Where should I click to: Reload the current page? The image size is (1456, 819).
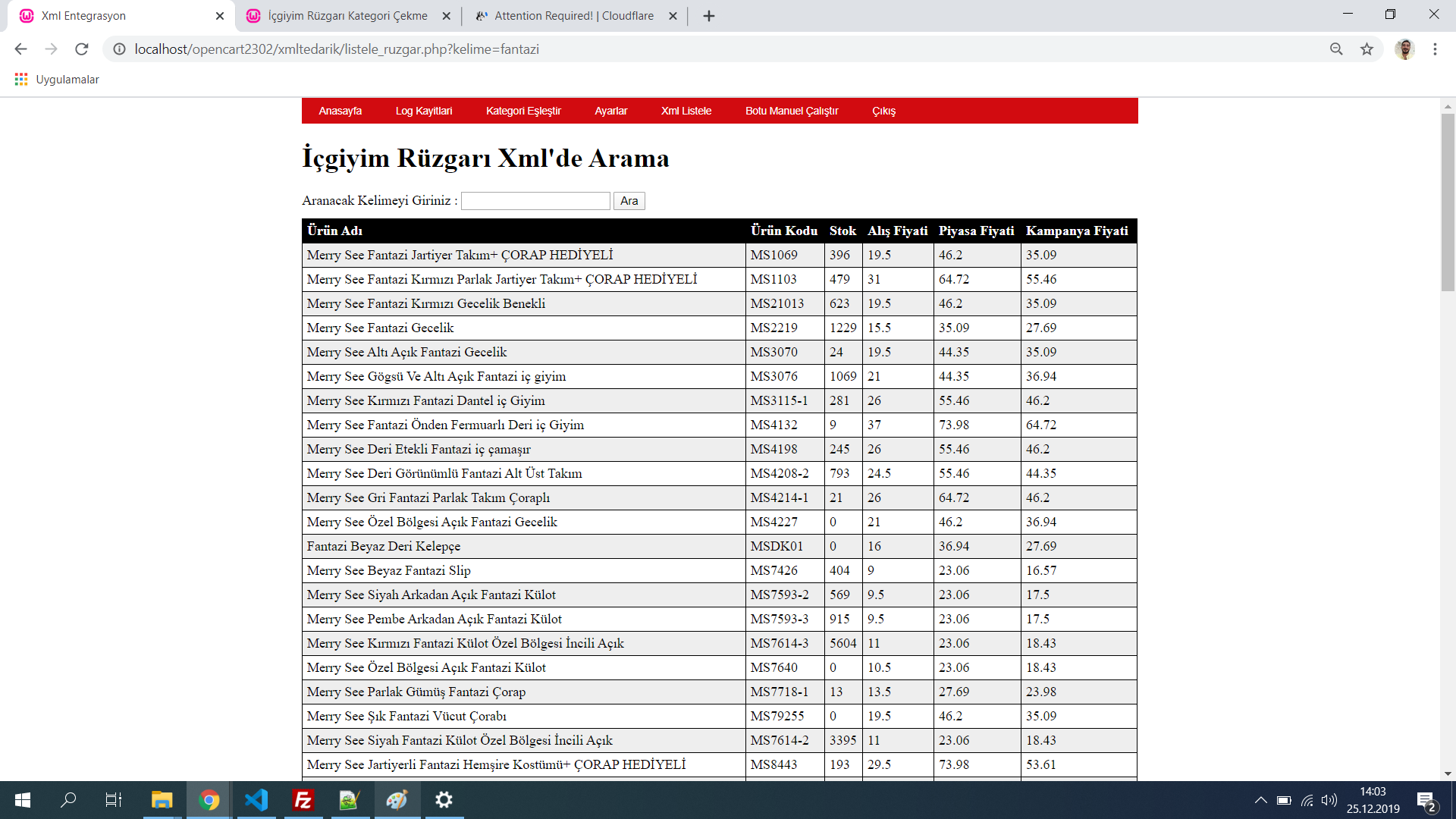[82, 49]
